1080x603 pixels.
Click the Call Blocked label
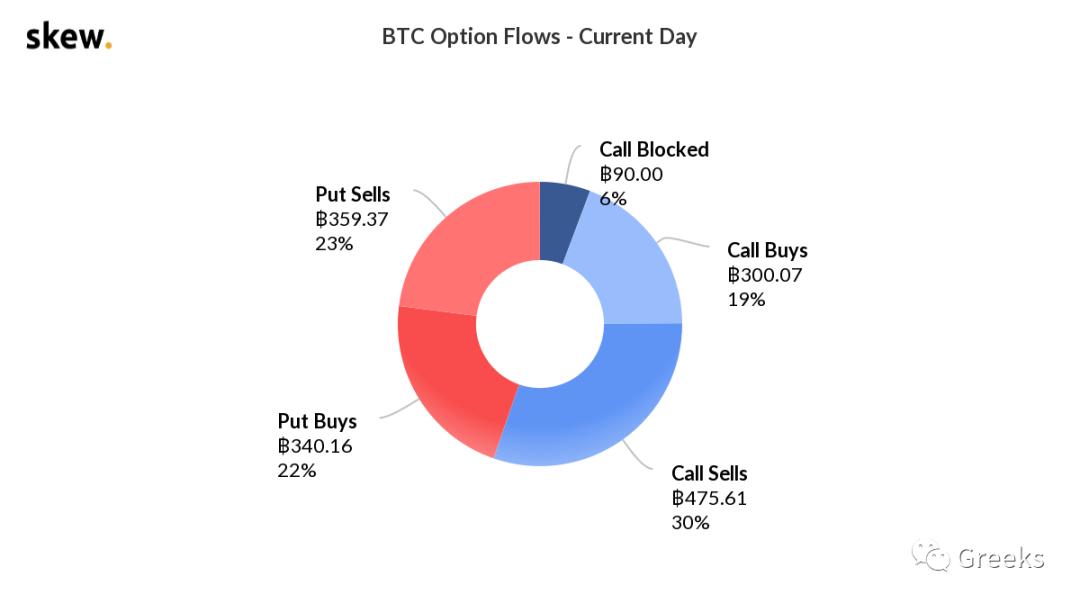tap(654, 150)
